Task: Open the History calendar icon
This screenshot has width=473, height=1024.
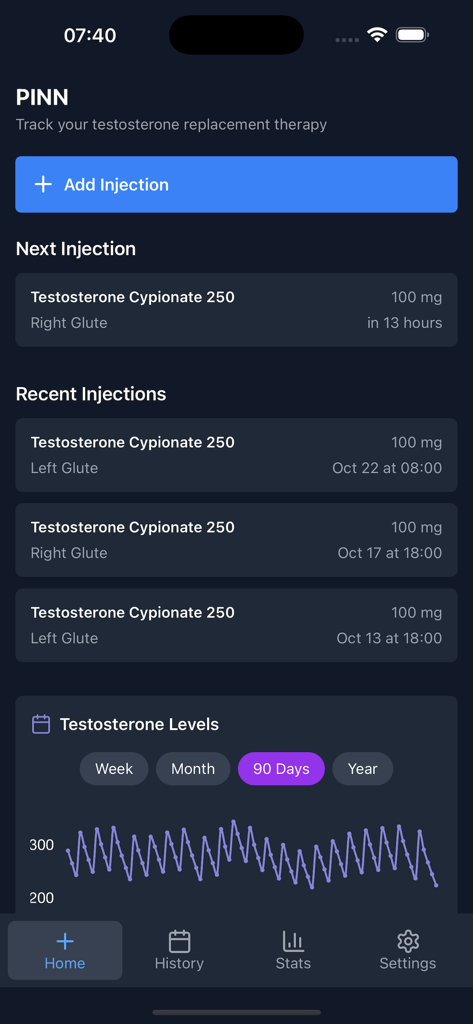Action: tap(179, 941)
